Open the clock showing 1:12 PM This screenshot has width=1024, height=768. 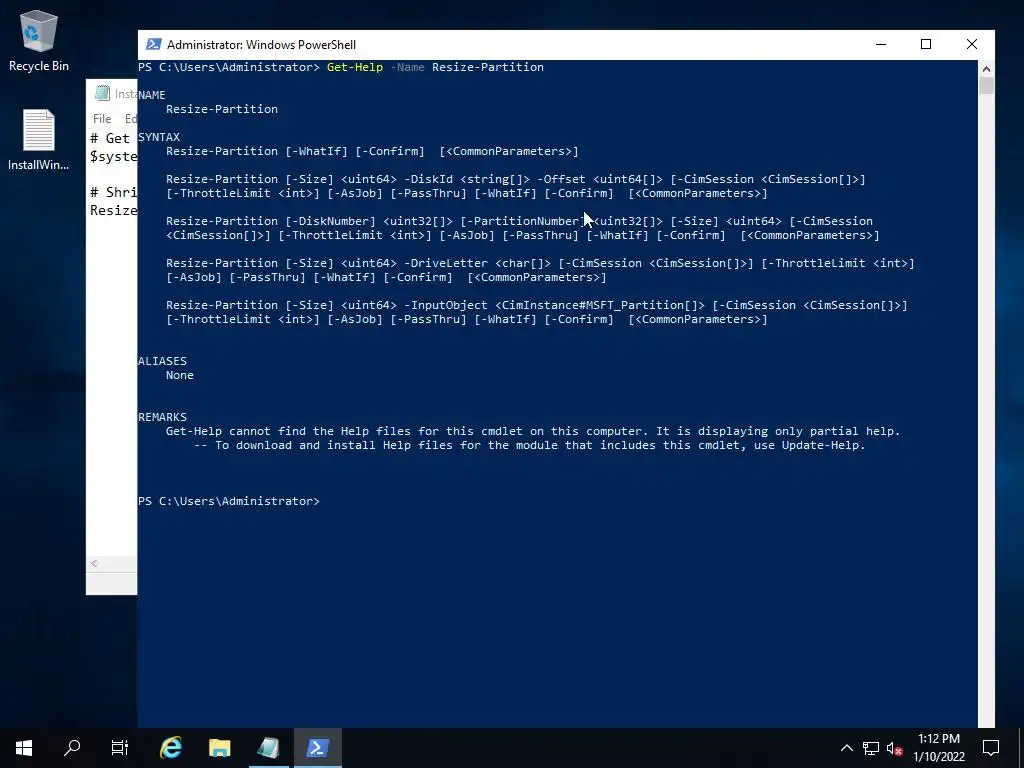[x=938, y=739]
